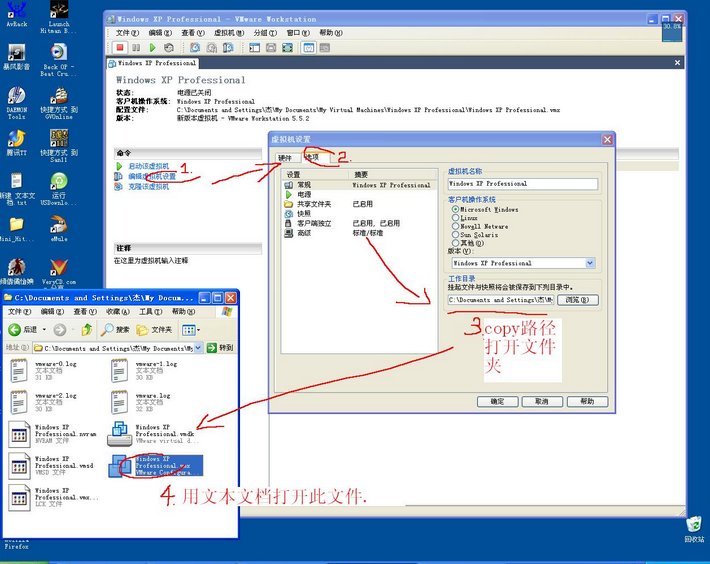Click the virtual machine name input field
Screen dimensions: 710x564
[522, 184]
